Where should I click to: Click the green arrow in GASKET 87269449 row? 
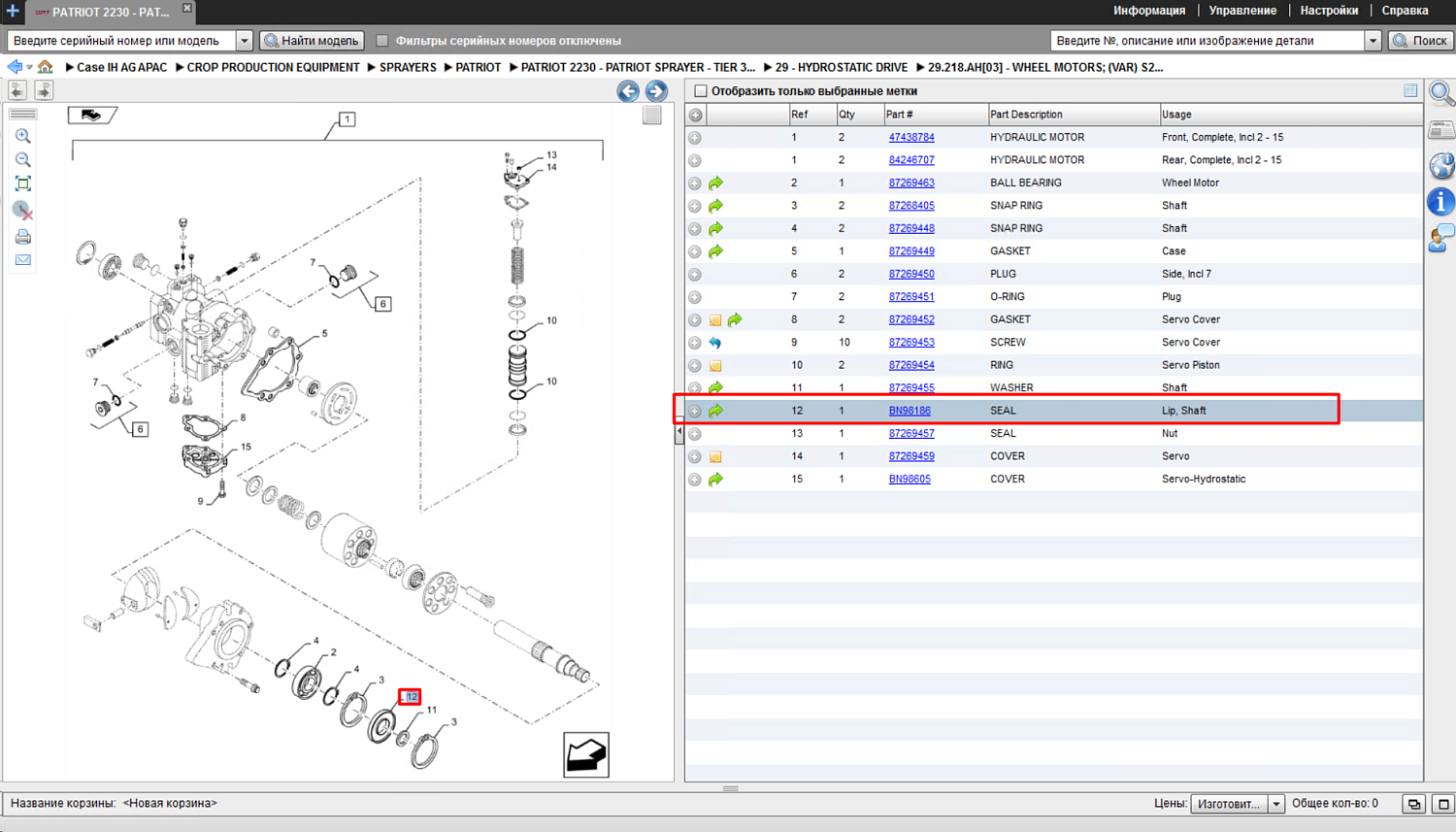(715, 251)
